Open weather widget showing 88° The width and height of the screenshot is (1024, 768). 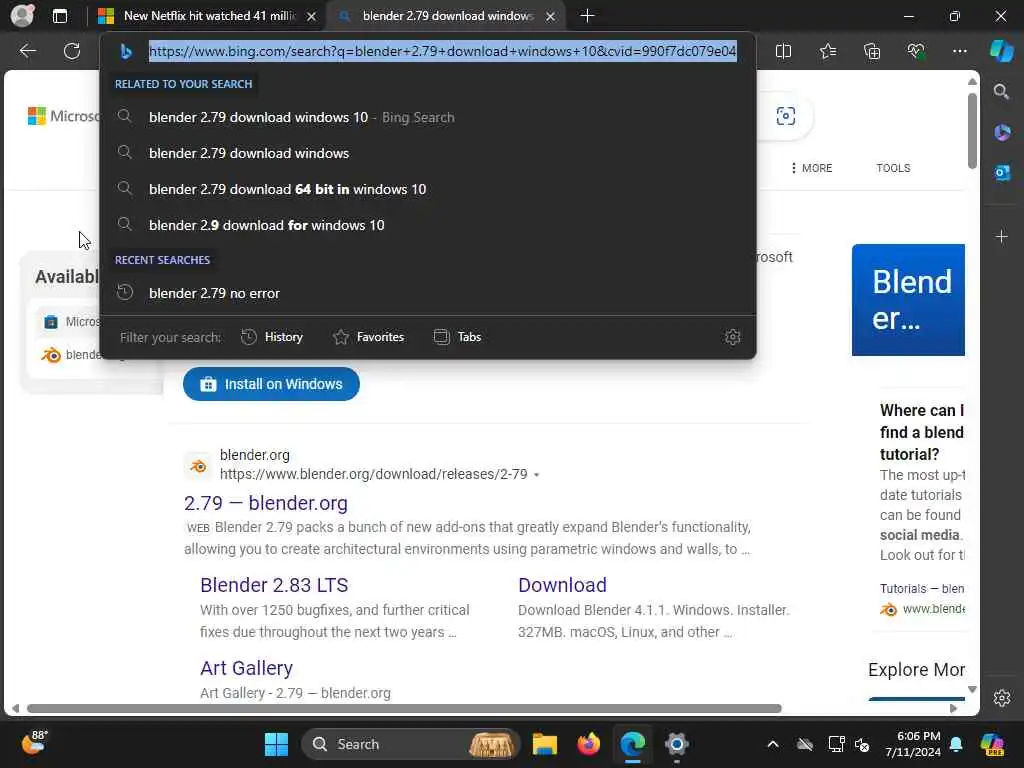tap(34, 743)
